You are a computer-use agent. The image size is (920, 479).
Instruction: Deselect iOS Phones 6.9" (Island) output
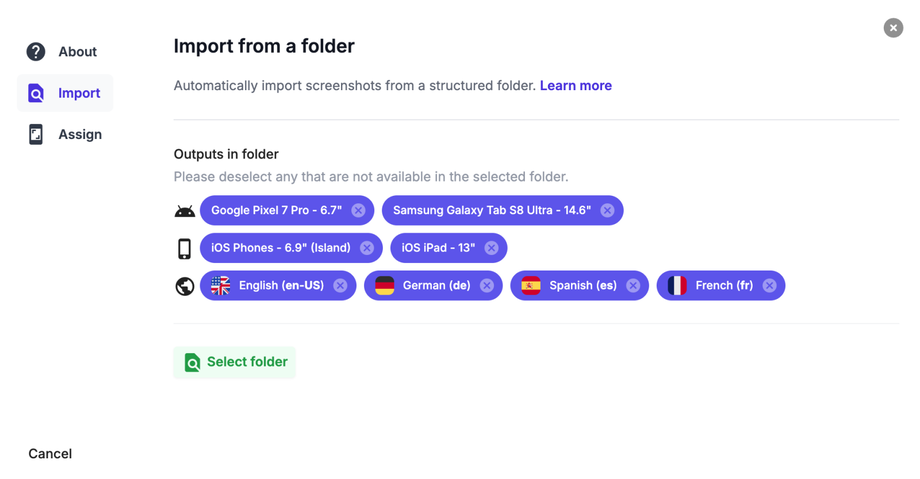tap(367, 248)
